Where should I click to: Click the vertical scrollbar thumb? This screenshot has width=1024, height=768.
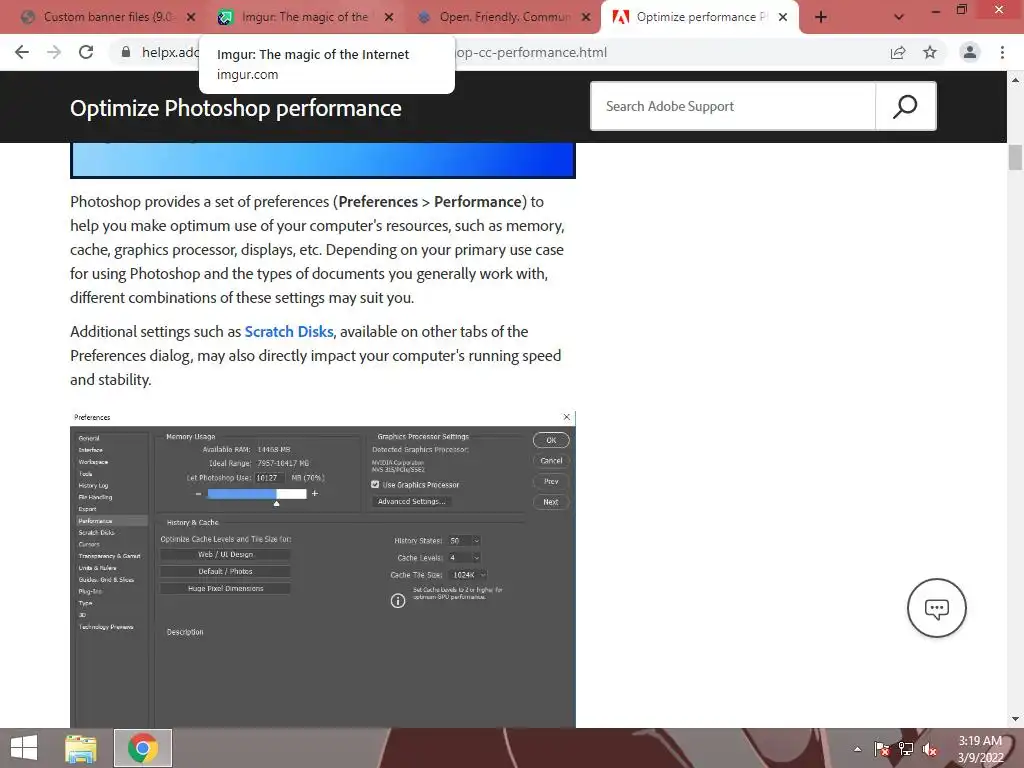1016,157
